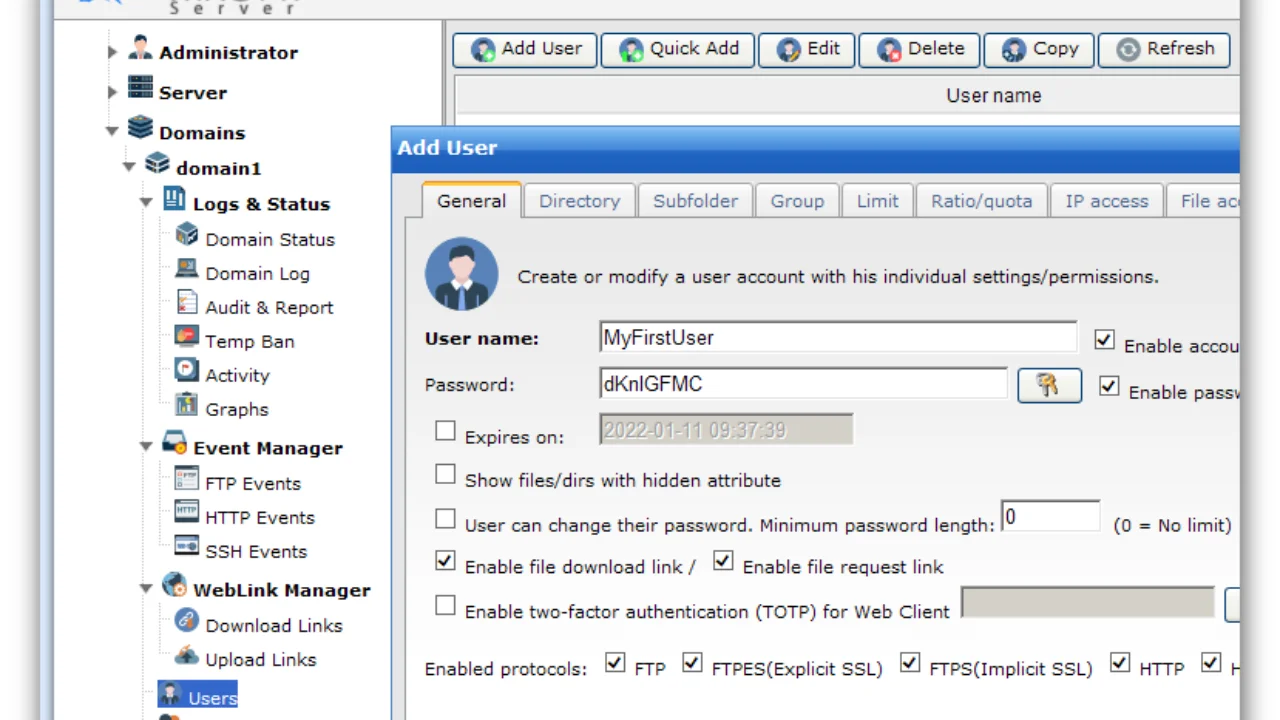
Task: Click the Download Links icon
Action: coord(187,621)
